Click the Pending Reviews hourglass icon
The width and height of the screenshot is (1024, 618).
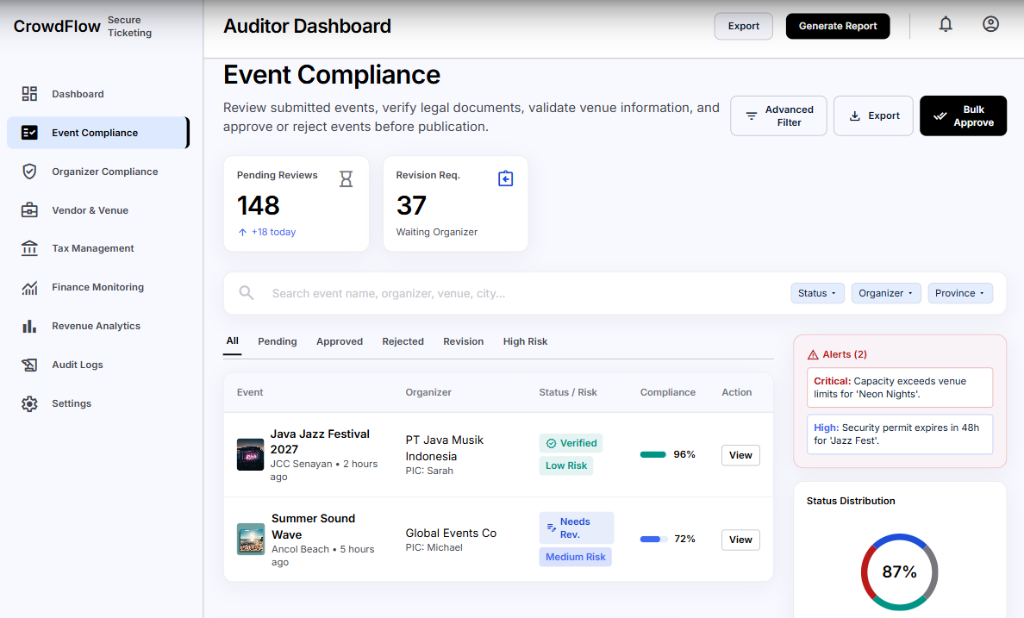pos(346,179)
